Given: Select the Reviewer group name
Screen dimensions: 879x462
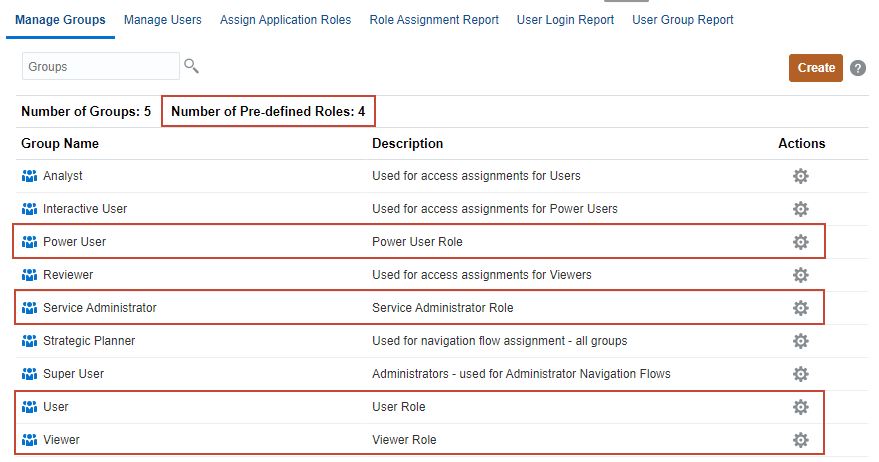Looking at the screenshot, I should pyautogui.click(x=68, y=275).
